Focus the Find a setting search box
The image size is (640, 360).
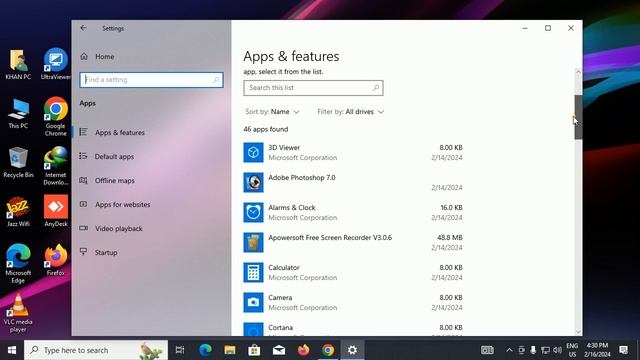pyautogui.click(x=151, y=80)
